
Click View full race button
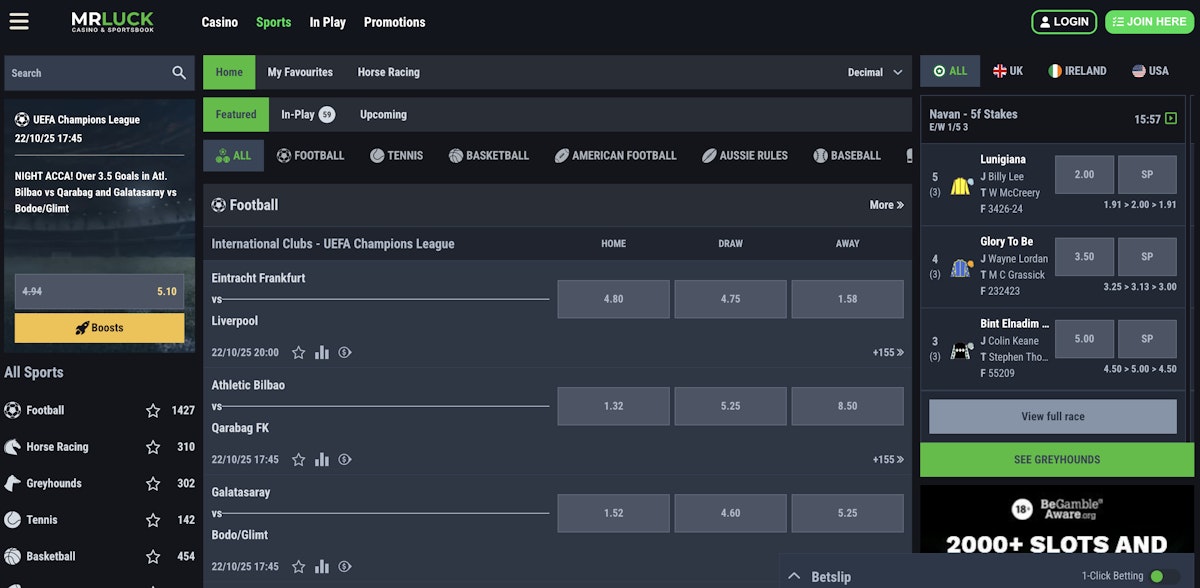click(x=1052, y=416)
